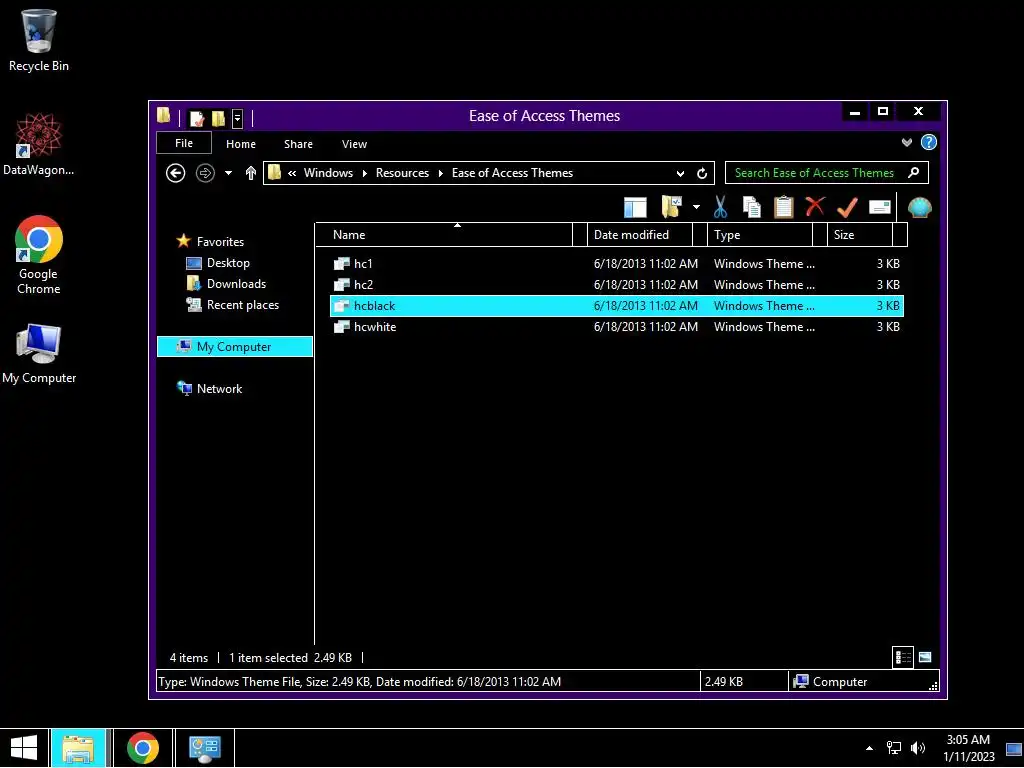Click in Search Ease of Access Themes box
Screen dimensions: 1024x768
(x=827, y=173)
